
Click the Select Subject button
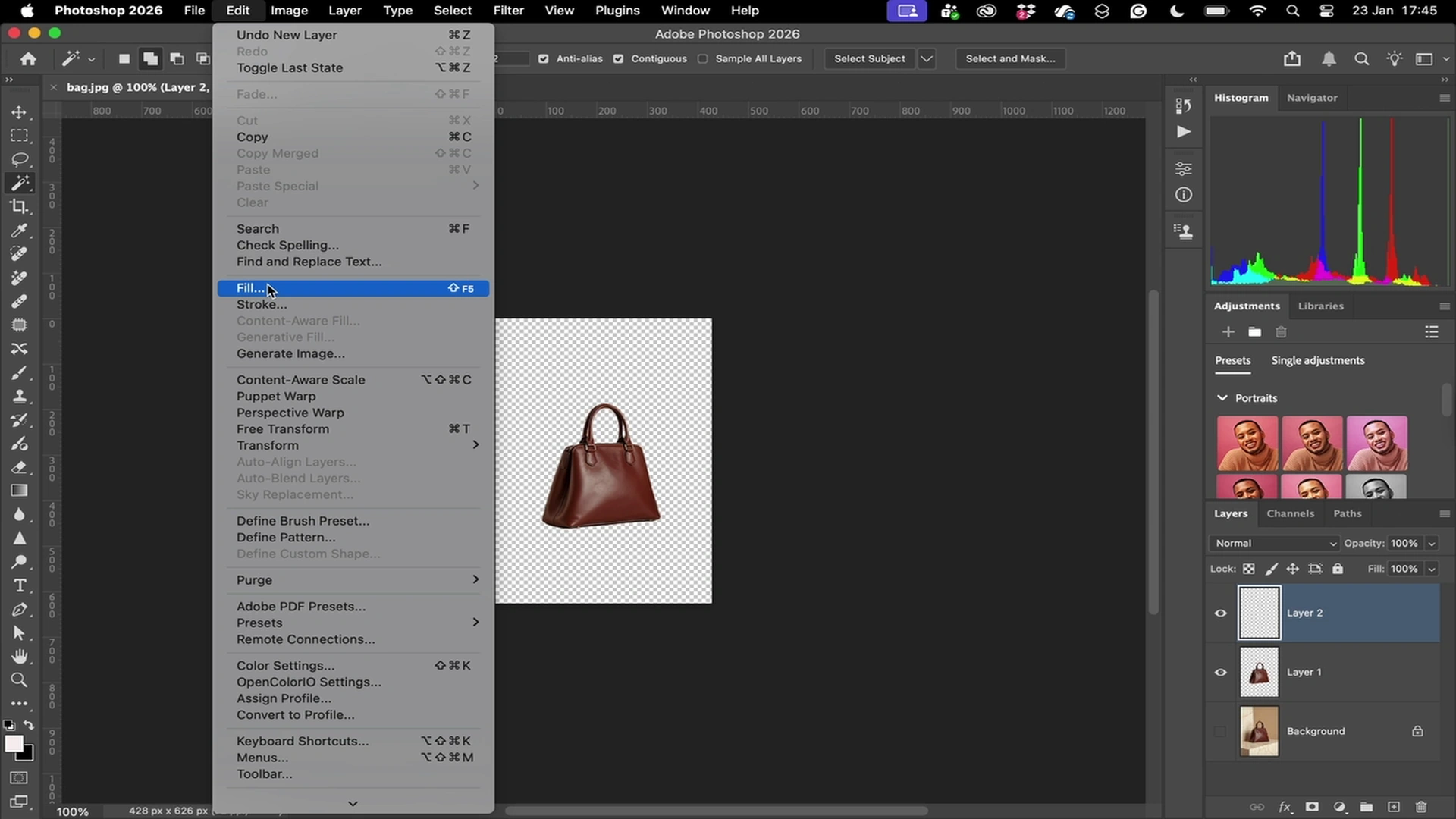[869, 58]
